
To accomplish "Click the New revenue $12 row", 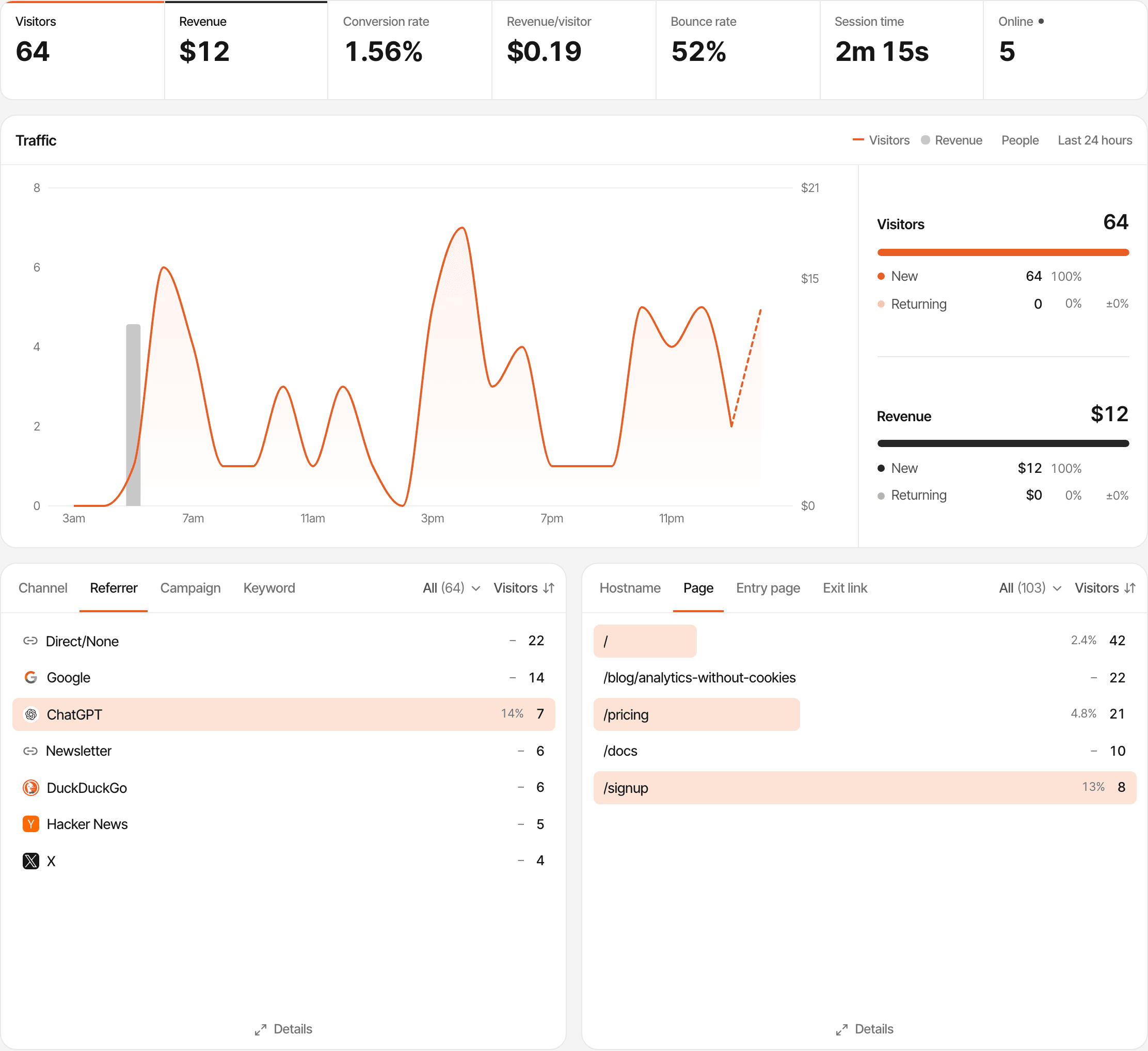I will click(x=1003, y=468).
